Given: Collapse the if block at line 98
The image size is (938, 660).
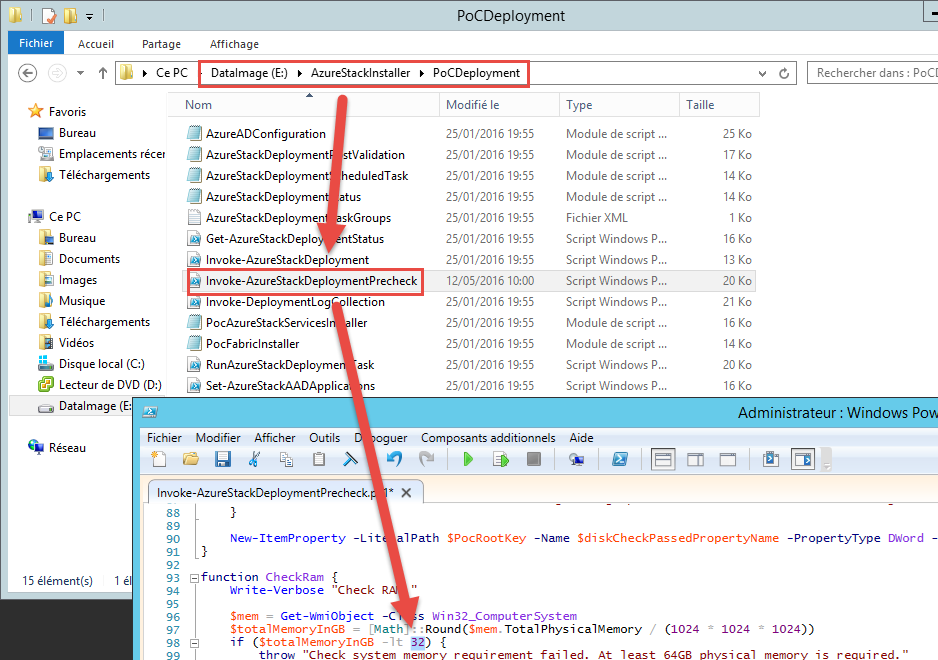Looking at the screenshot, I should coord(194,643).
